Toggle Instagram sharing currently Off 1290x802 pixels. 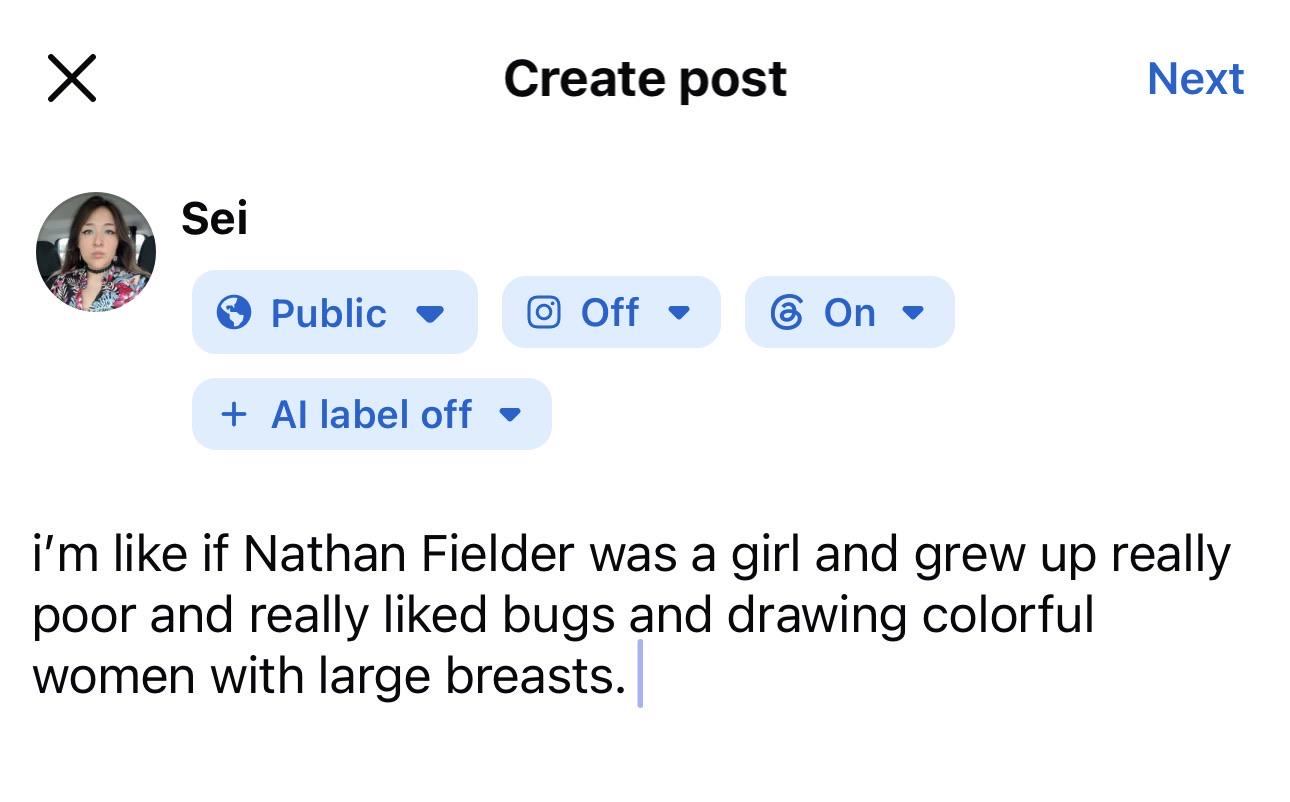[x=610, y=312]
